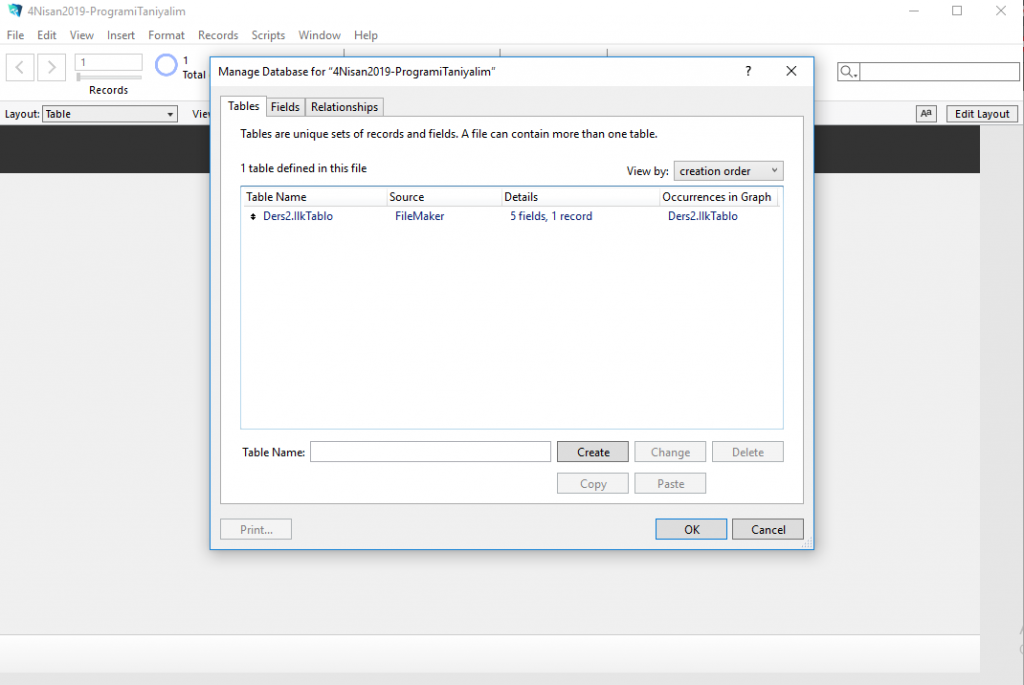Image resolution: width=1024 pixels, height=685 pixels.
Task: Sort by Table Name column header
Action: click(x=314, y=197)
